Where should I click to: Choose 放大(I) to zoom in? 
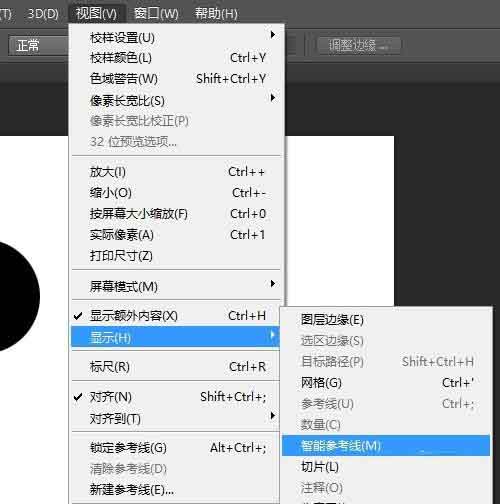[x=176, y=172]
